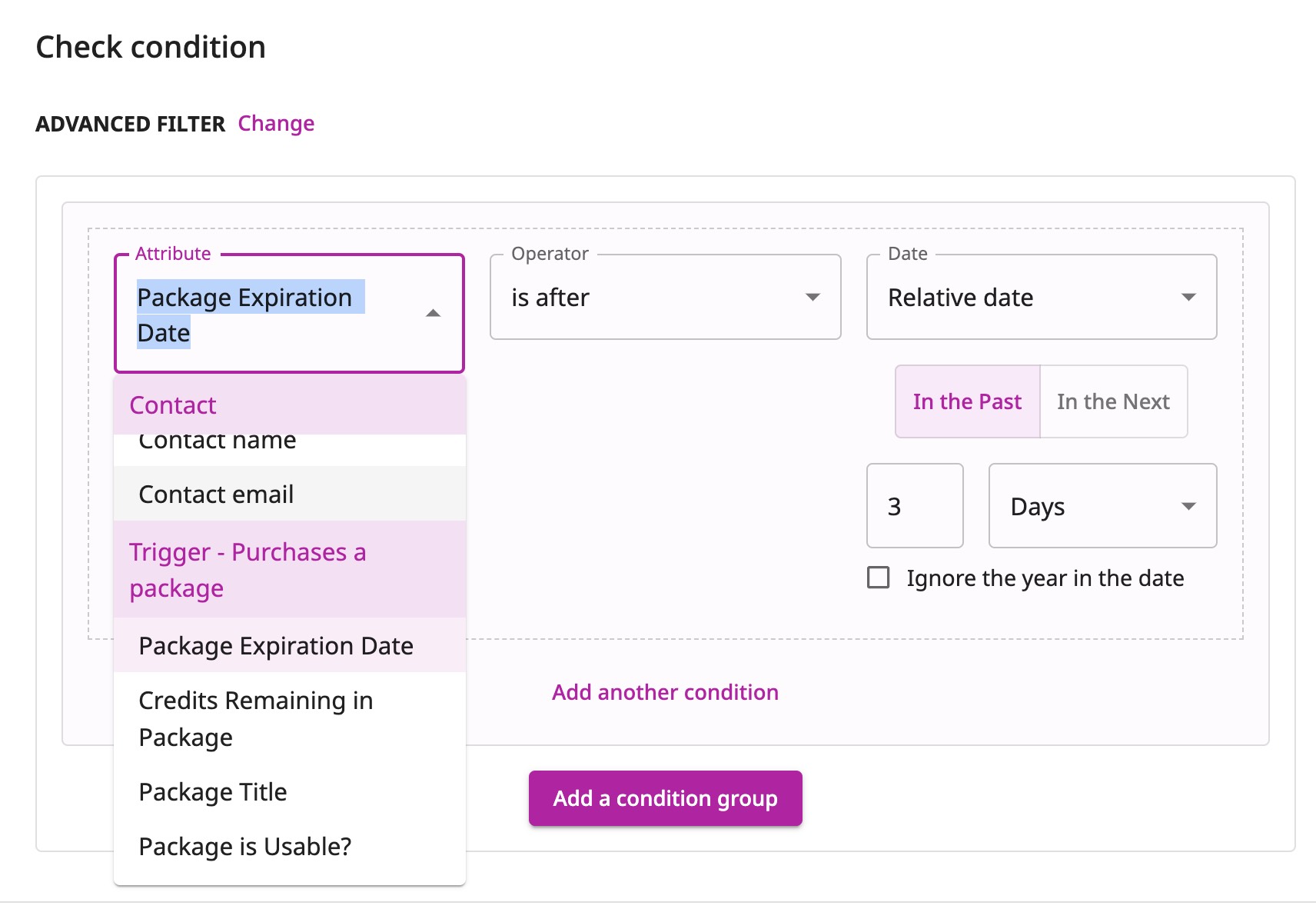Open the Days unit selector
Image resolution: width=1316 pixels, height=909 pixels.
[x=1102, y=506]
